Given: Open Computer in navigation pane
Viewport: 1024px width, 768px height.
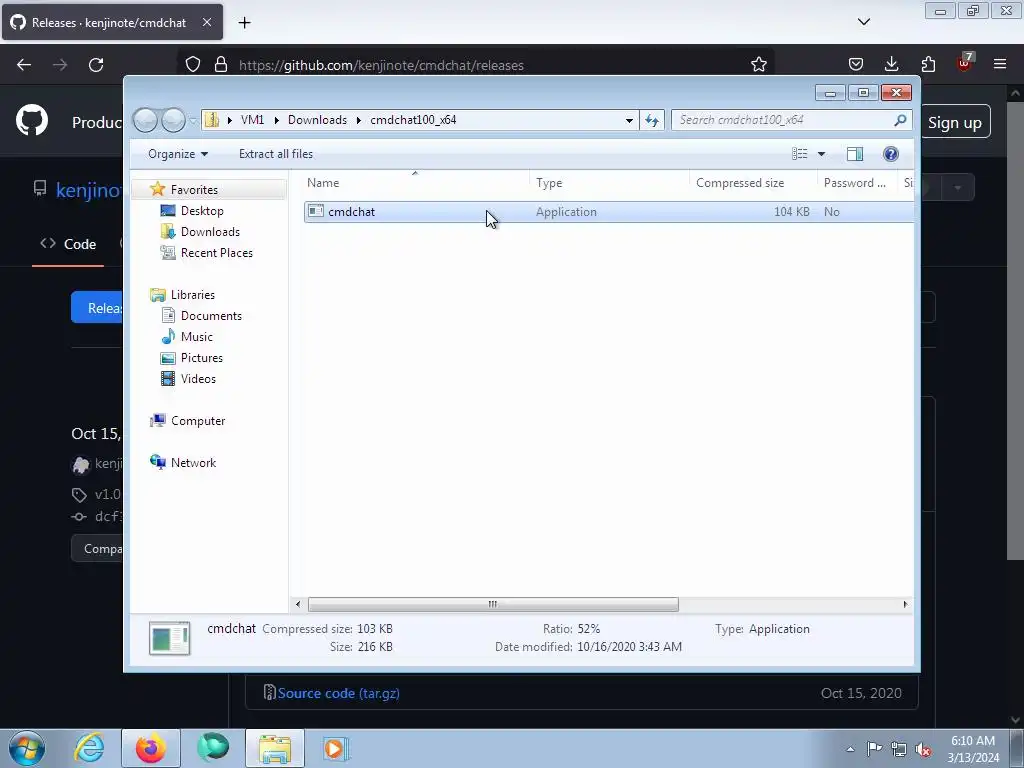Looking at the screenshot, I should pos(198,421).
